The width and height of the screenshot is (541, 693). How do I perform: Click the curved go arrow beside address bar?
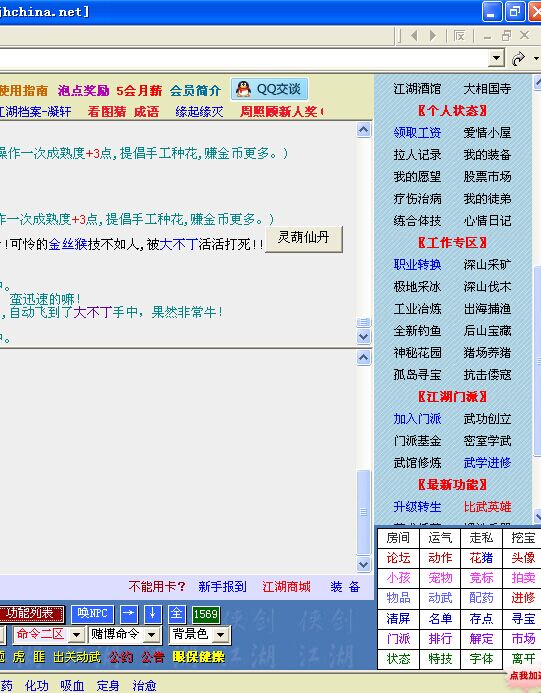518,58
